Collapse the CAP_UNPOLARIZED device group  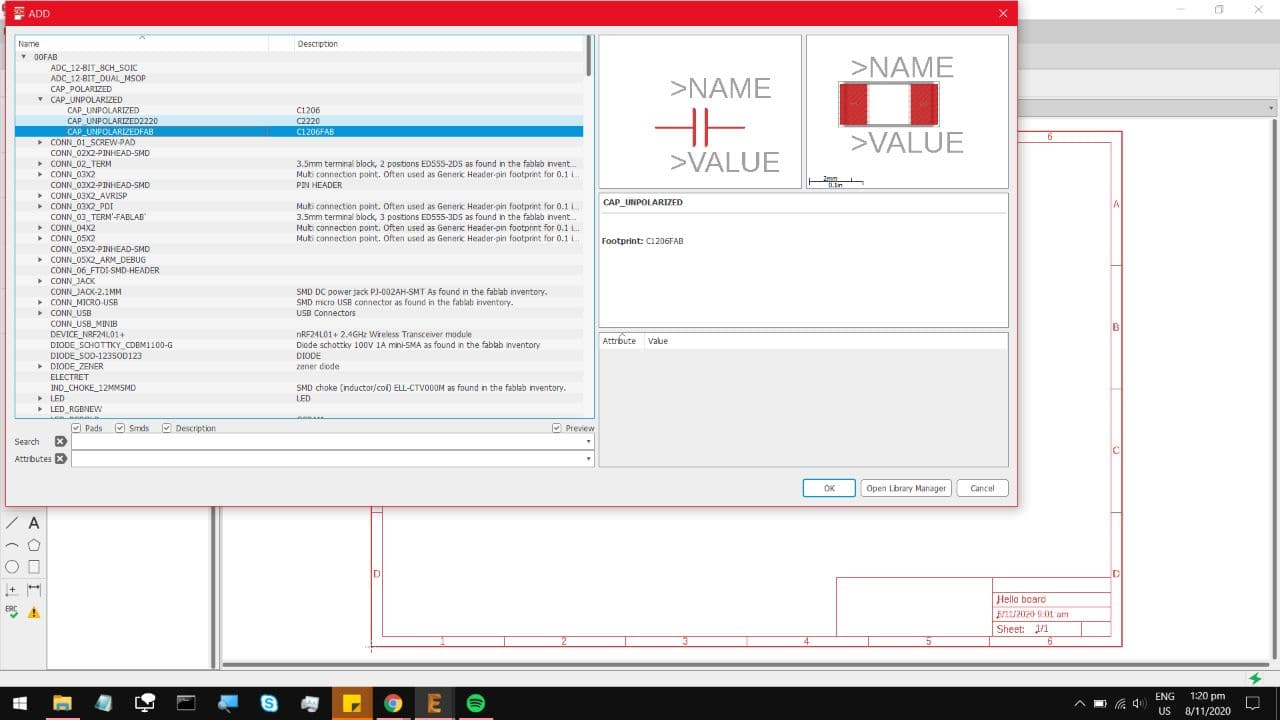pos(40,99)
